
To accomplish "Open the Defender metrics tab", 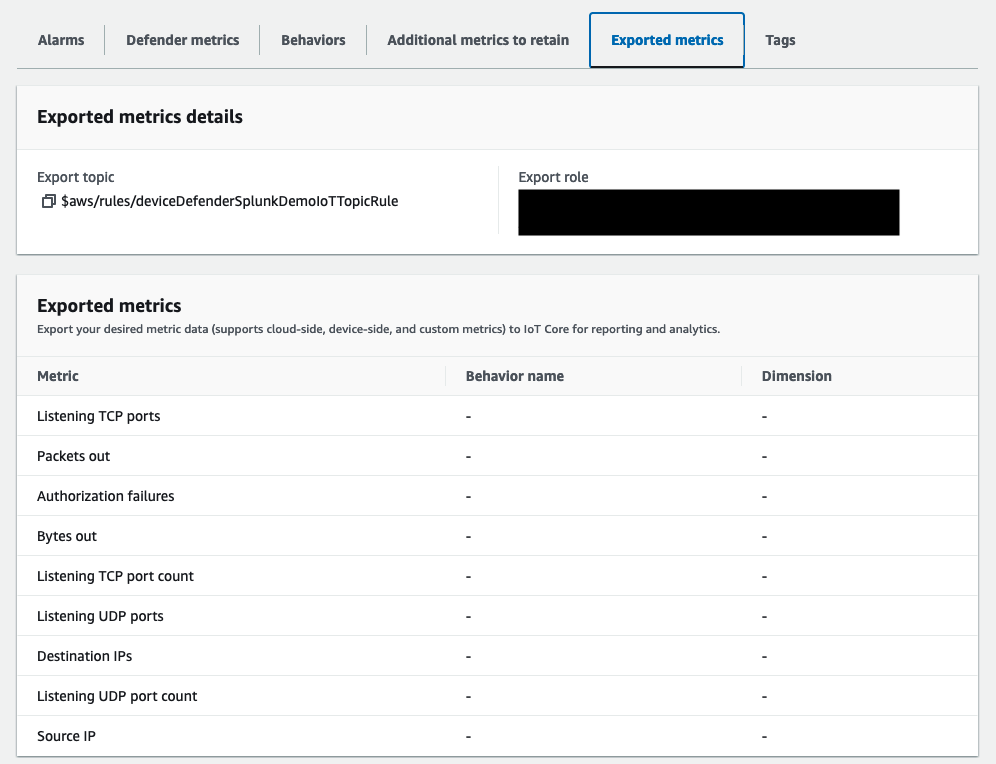I will [182, 40].
